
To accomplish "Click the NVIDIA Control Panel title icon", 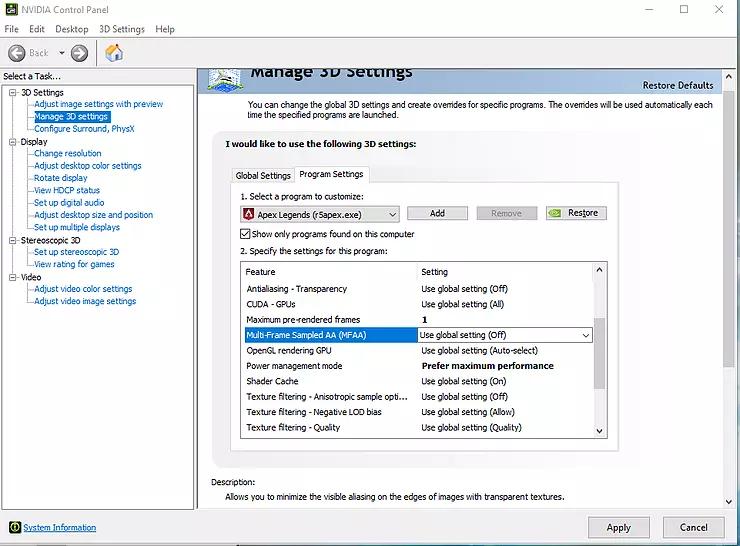I will tap(11, 9).
